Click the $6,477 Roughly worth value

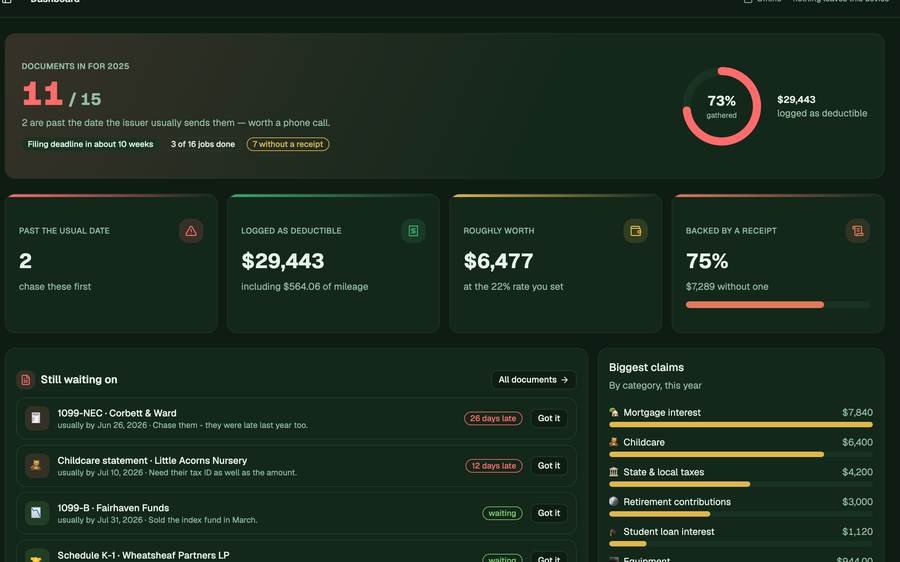[498, 261]
